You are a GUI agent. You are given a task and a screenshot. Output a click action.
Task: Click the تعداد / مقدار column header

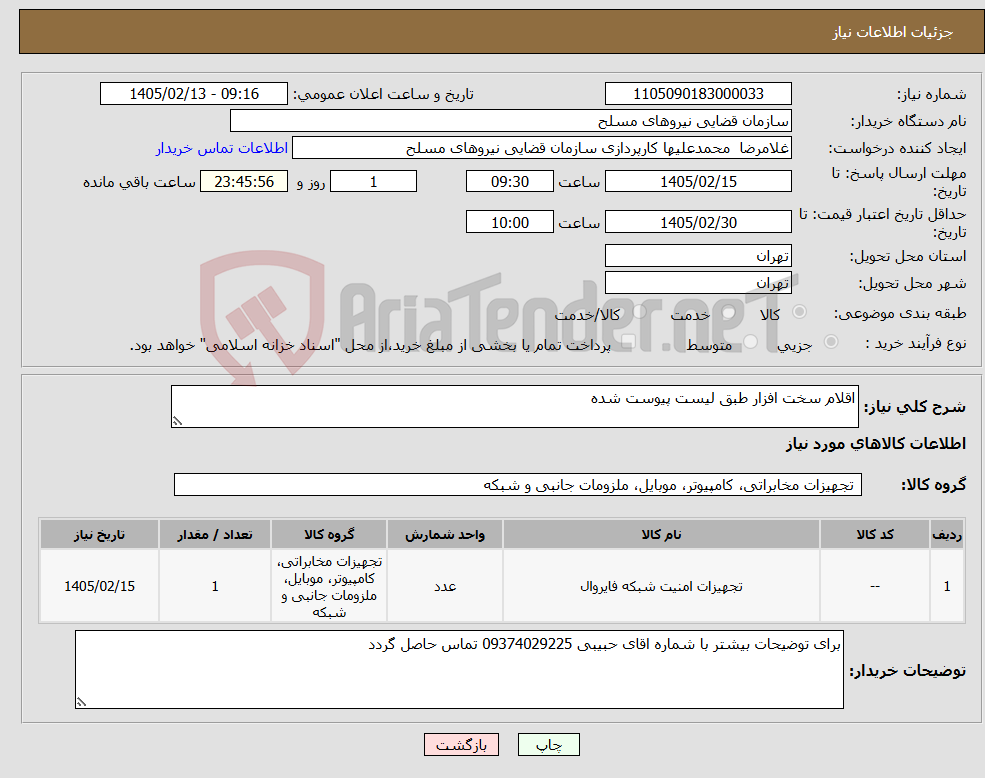point(215,534)
